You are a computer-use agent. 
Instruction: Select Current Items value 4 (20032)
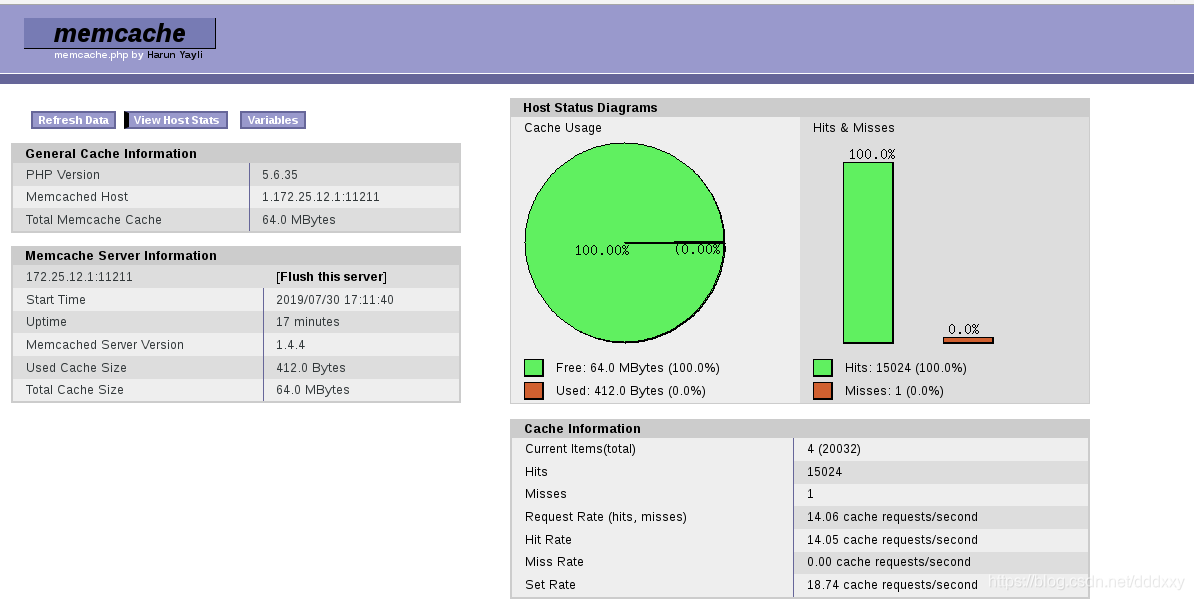(834, 448)
